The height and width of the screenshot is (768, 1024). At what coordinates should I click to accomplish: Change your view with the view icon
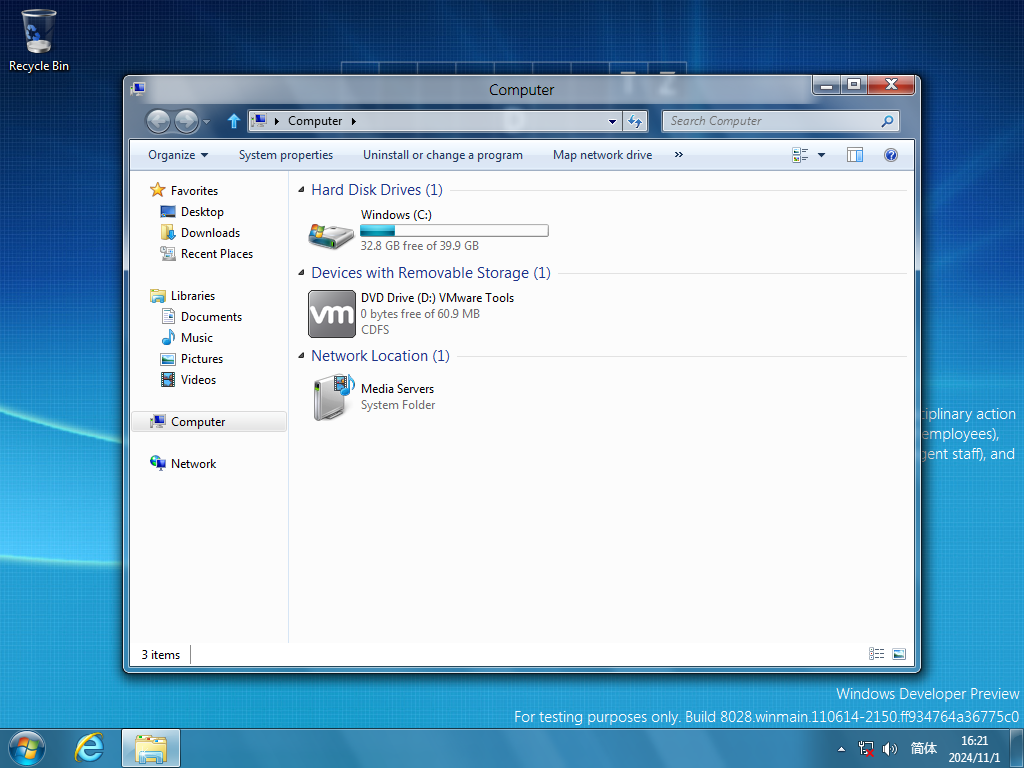tap(800, 155)
